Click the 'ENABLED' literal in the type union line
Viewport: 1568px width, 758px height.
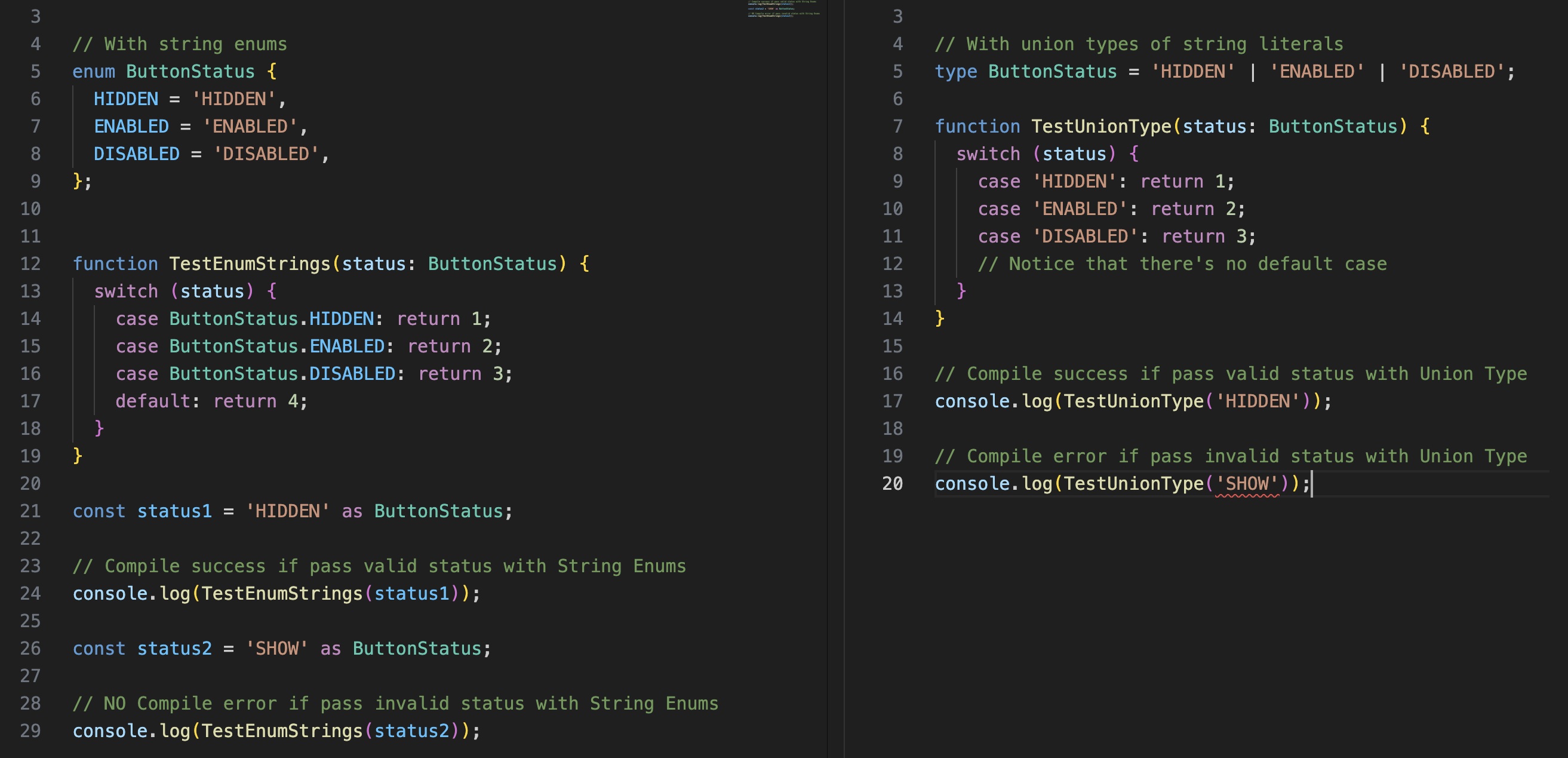pyautogui.click(x=1317, y=71)
